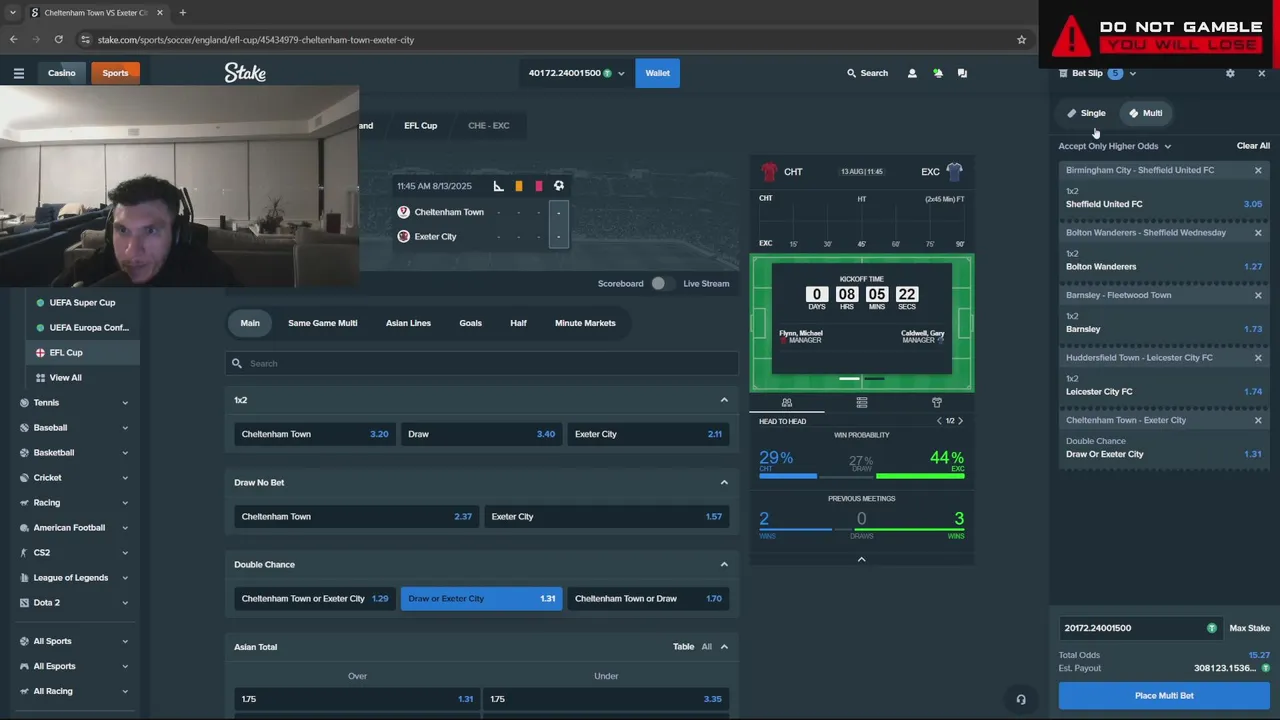The height and width of the screenshot is (720, 1280).
Task: Click Max Stake button
Action: (1249, 628)
